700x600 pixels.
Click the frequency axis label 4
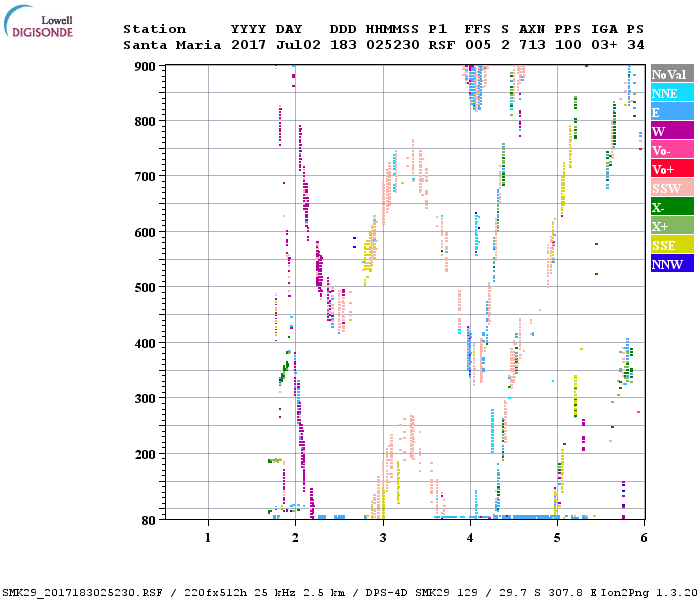tap(470, 538)
